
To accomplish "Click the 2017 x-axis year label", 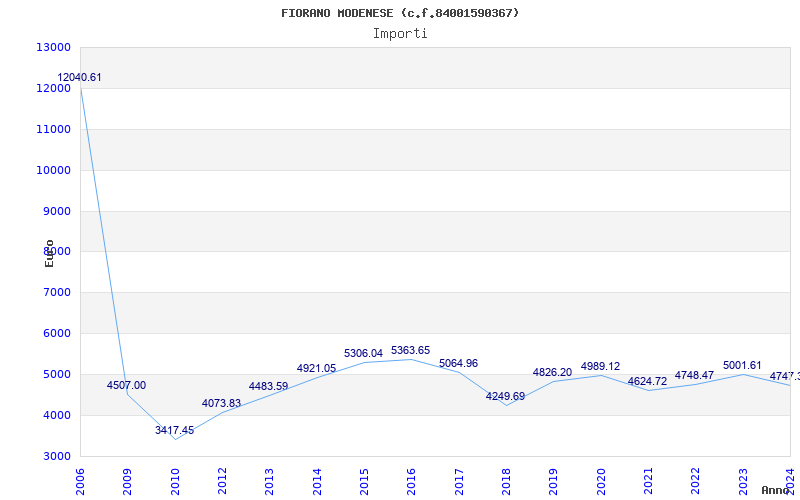I will pos(459,481).
